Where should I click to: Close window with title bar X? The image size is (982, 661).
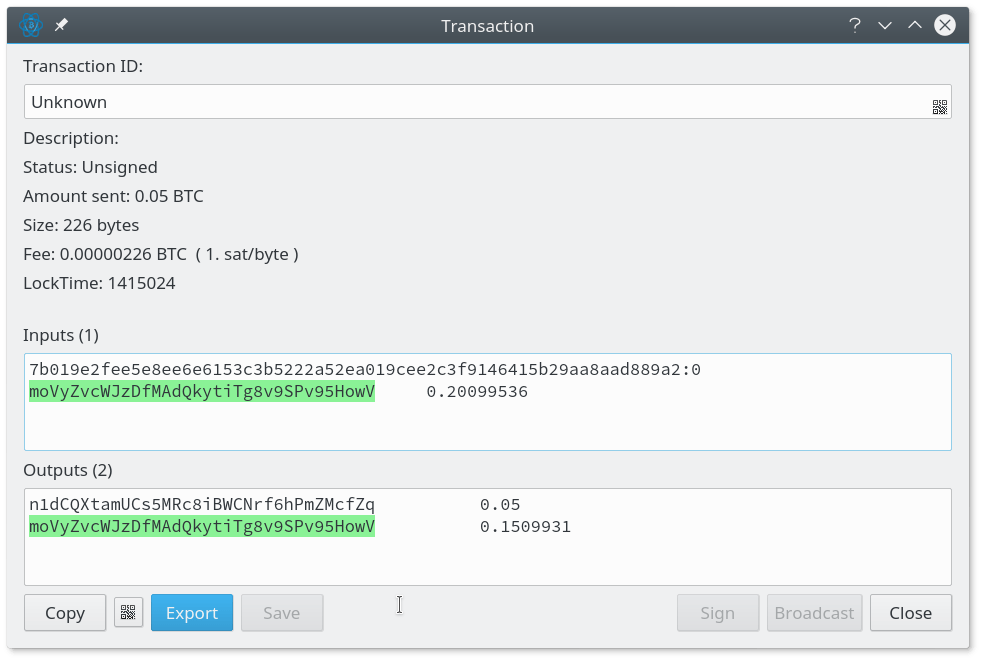coord(945,26)
